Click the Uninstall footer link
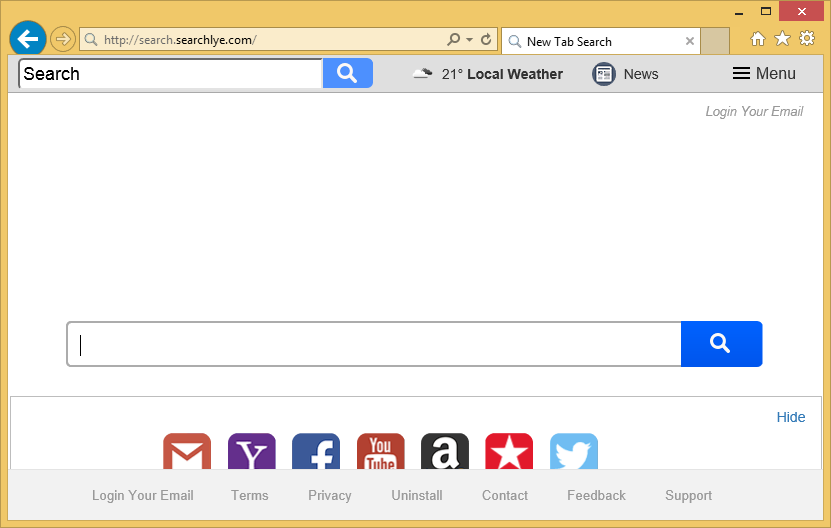 click(417, 495)
